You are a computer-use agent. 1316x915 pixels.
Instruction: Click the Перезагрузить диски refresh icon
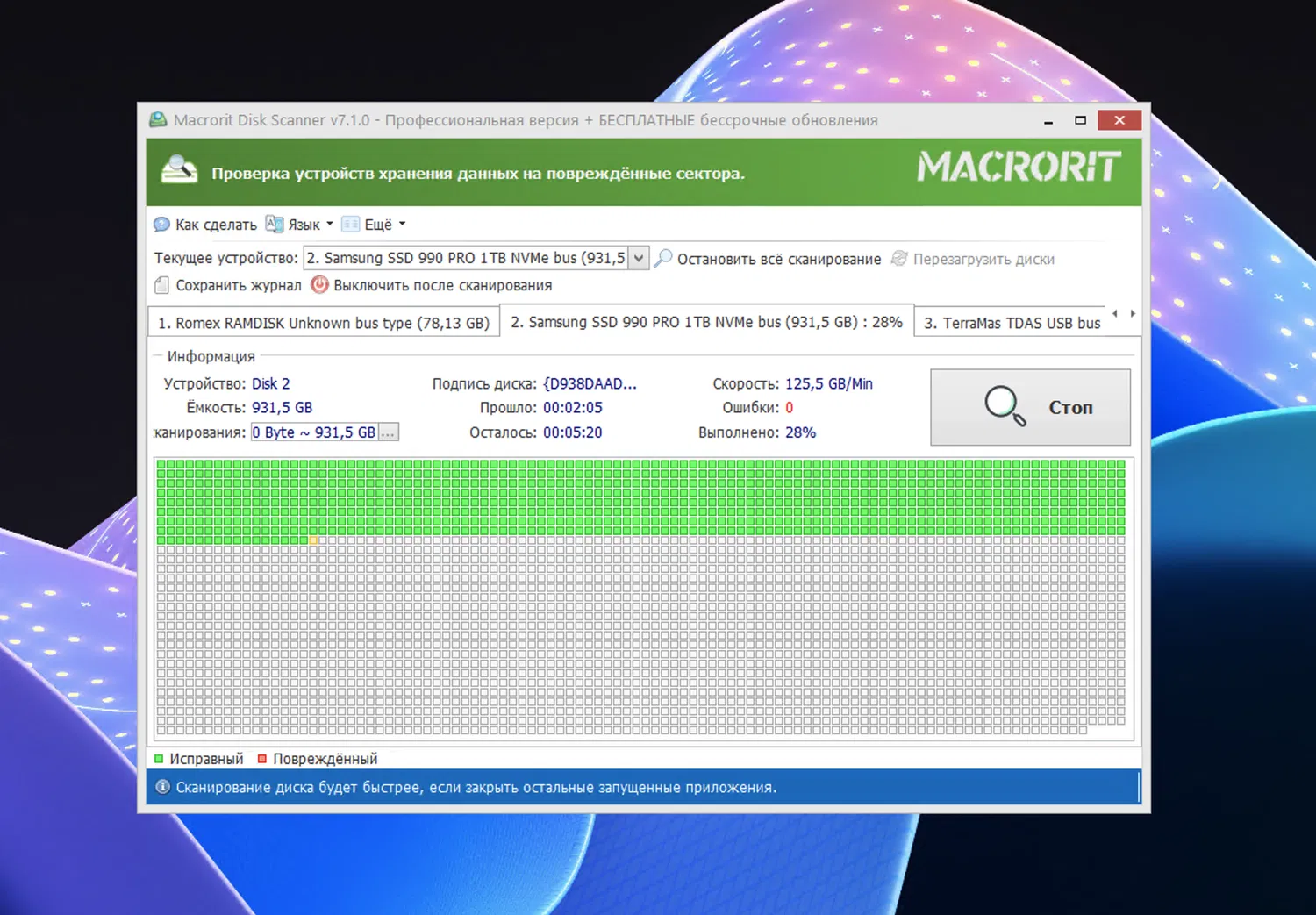pyautogui.click(x=898, y=258)
